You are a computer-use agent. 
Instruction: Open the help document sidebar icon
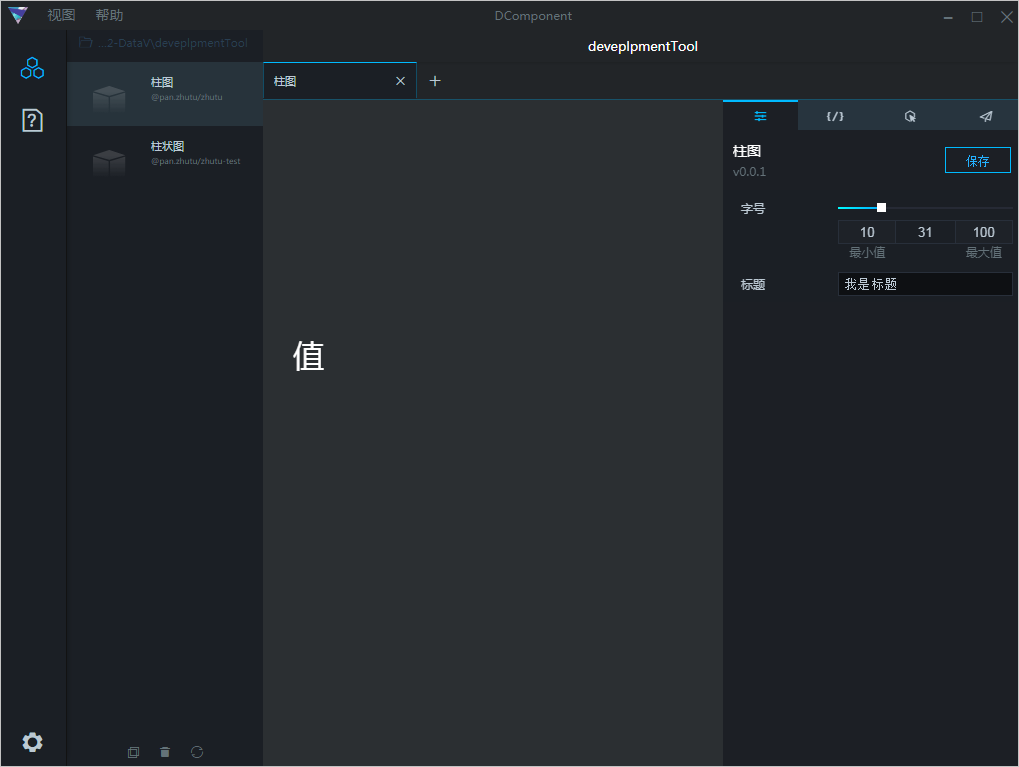tap(32, 120)
